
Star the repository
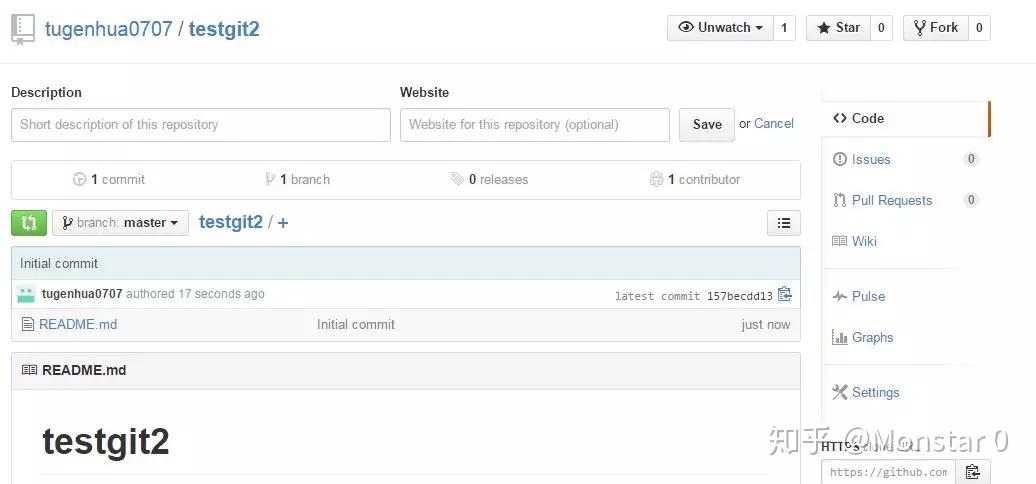click(838, 28)
